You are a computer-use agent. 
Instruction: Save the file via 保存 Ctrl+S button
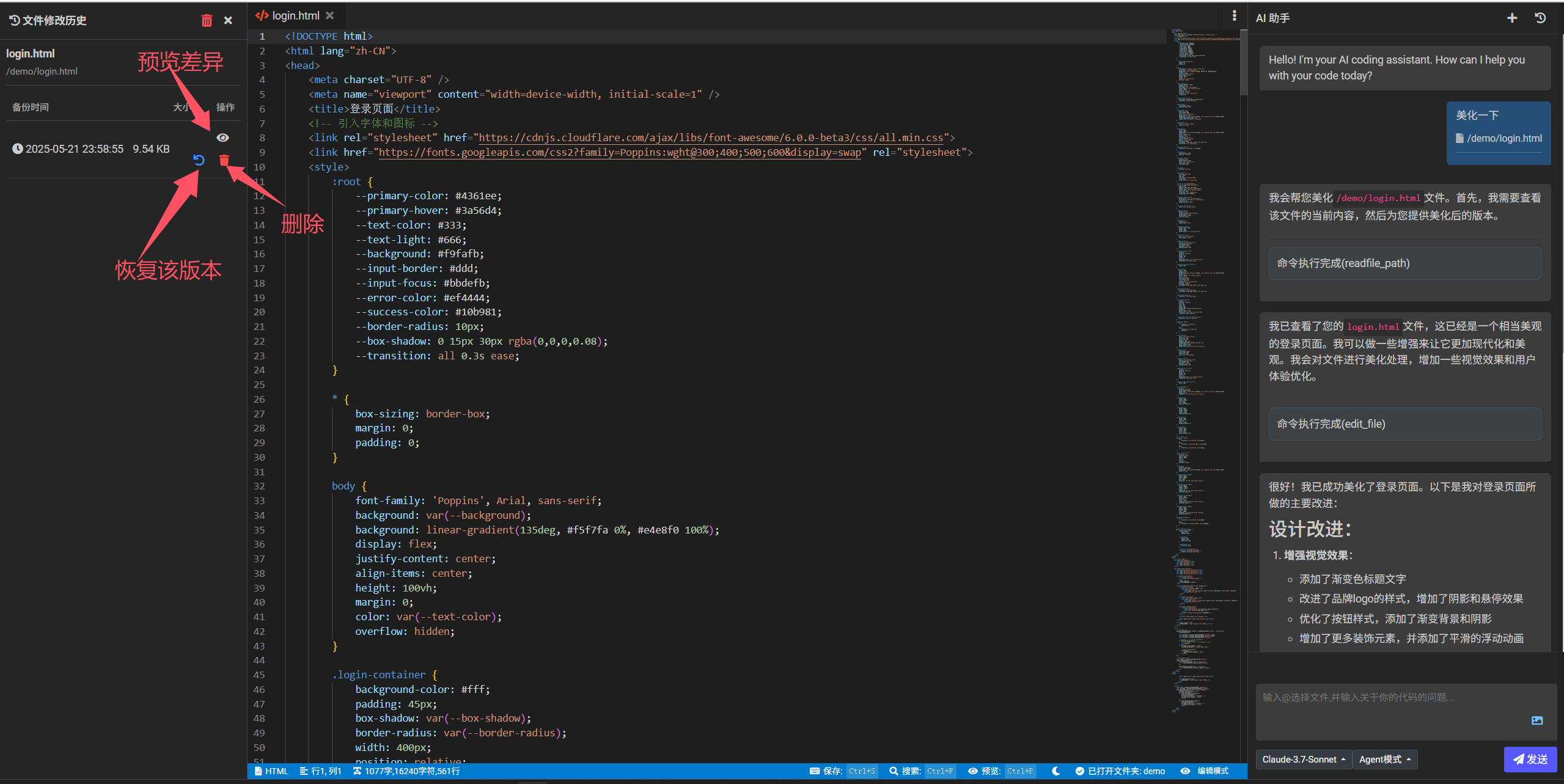point(843,771)
